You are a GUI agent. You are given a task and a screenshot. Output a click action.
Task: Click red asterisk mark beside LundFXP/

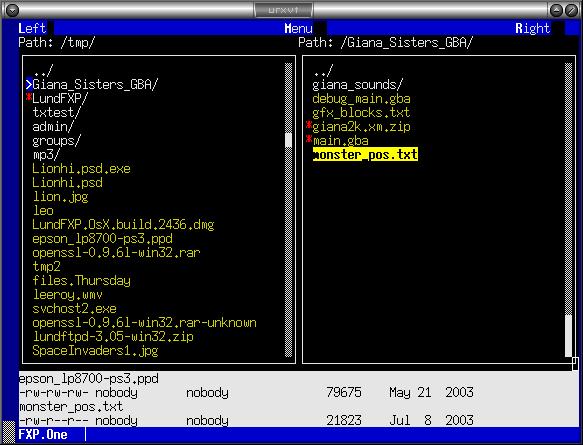tap(29, 97)
